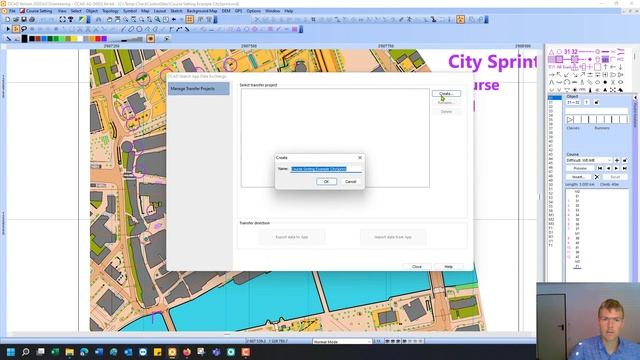Open Excel from the taskbar
Image resolution: width=640 pixels, height=360 pixels.
[x=55, y=352]
